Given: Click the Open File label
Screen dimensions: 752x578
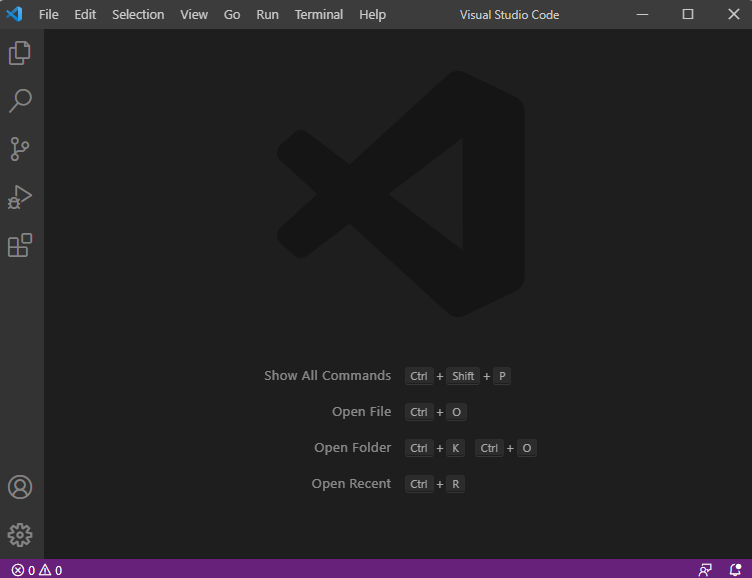Looking at the screenshot, I should coord(362,412).
